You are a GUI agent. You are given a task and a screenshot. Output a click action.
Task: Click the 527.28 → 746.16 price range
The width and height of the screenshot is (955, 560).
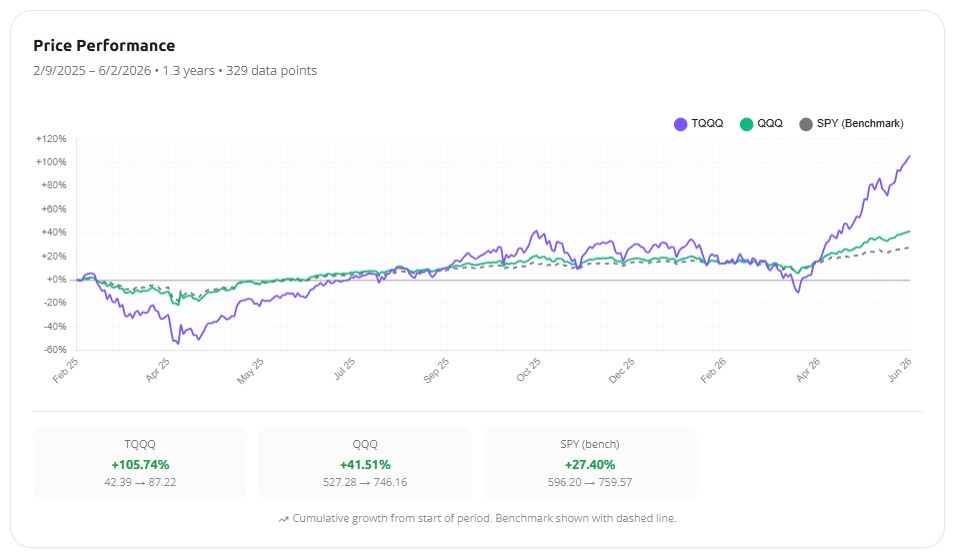365,482
